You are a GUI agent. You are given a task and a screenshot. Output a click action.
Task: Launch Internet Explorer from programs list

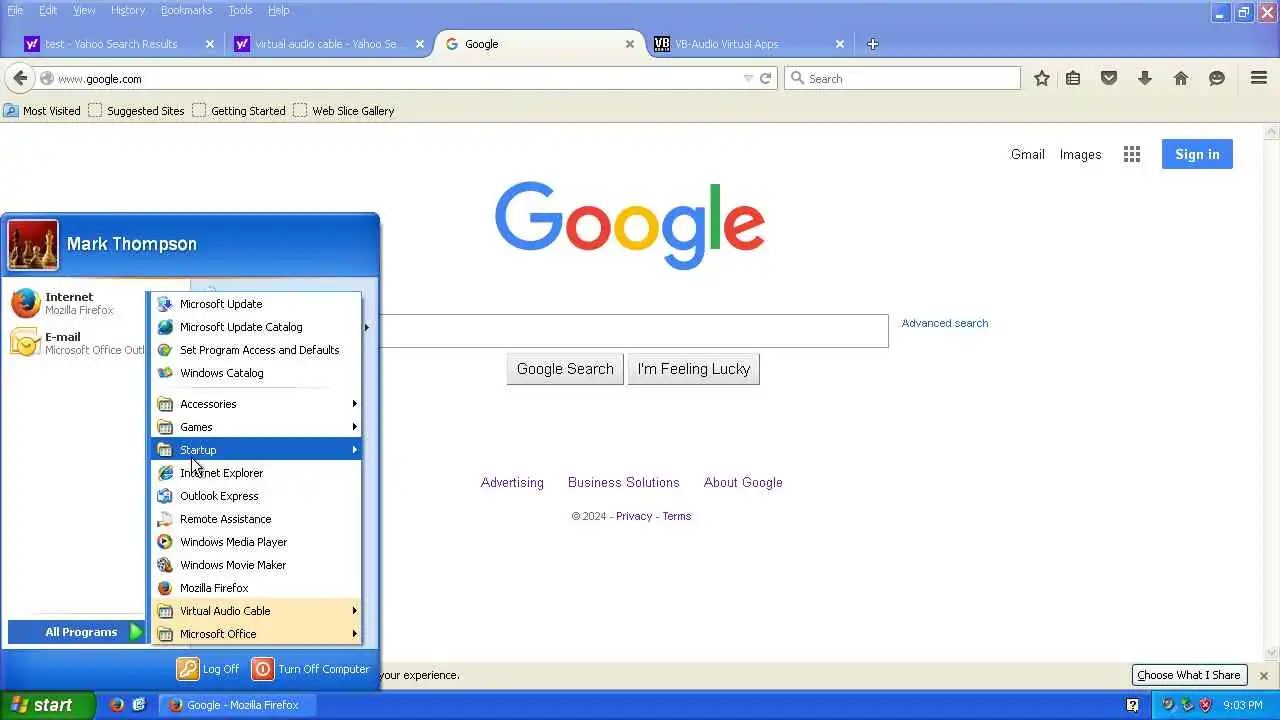tap(256, 473)
